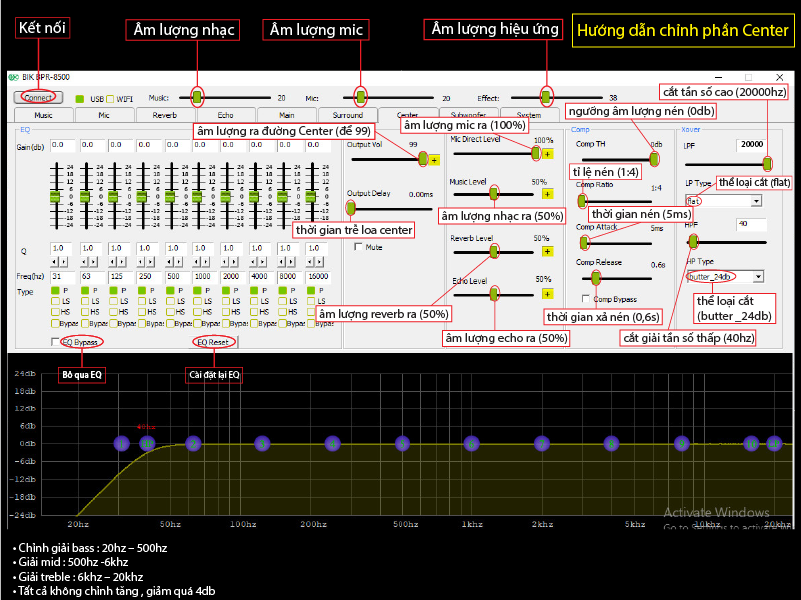The width and height of the screenshot is (801, 600).
Task: Click the plus button beside Echo Level
Action: [547, 294]
